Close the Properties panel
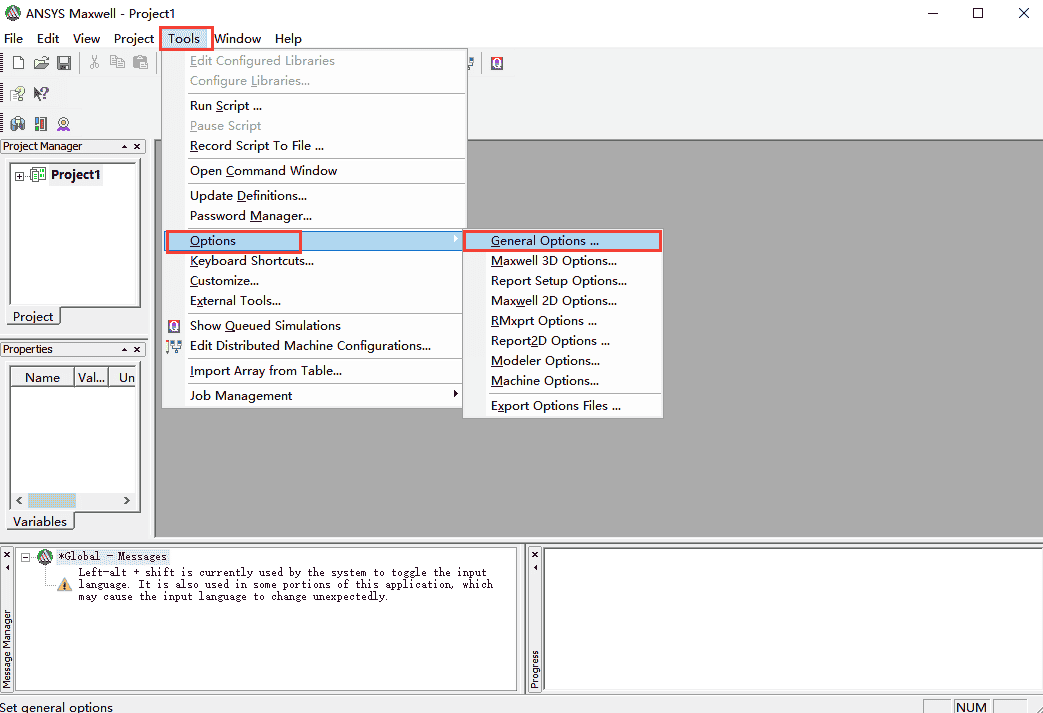 pos(137,349)
